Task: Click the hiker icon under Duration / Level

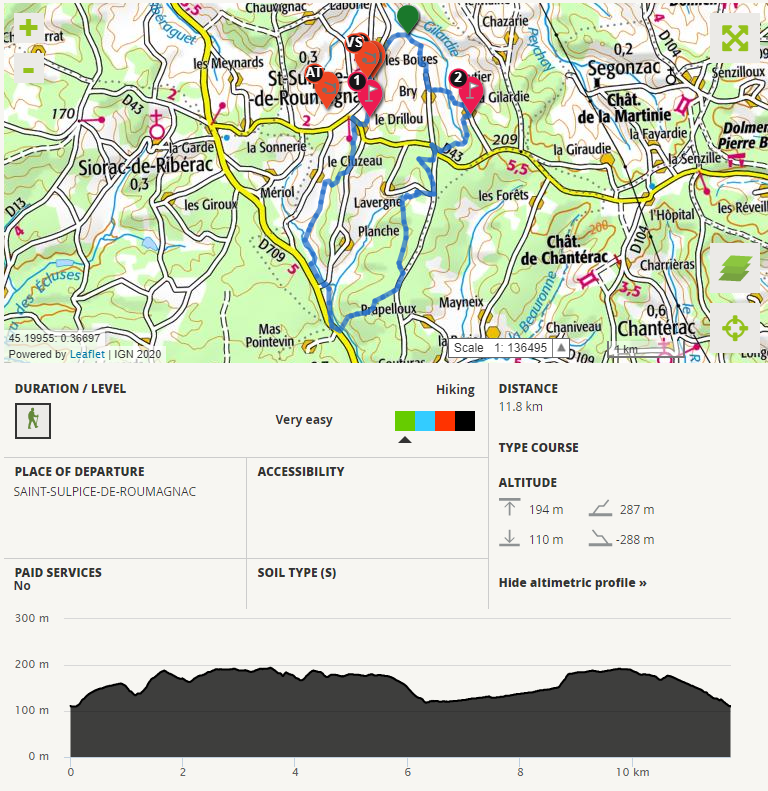Action: (x=33, y=420)
